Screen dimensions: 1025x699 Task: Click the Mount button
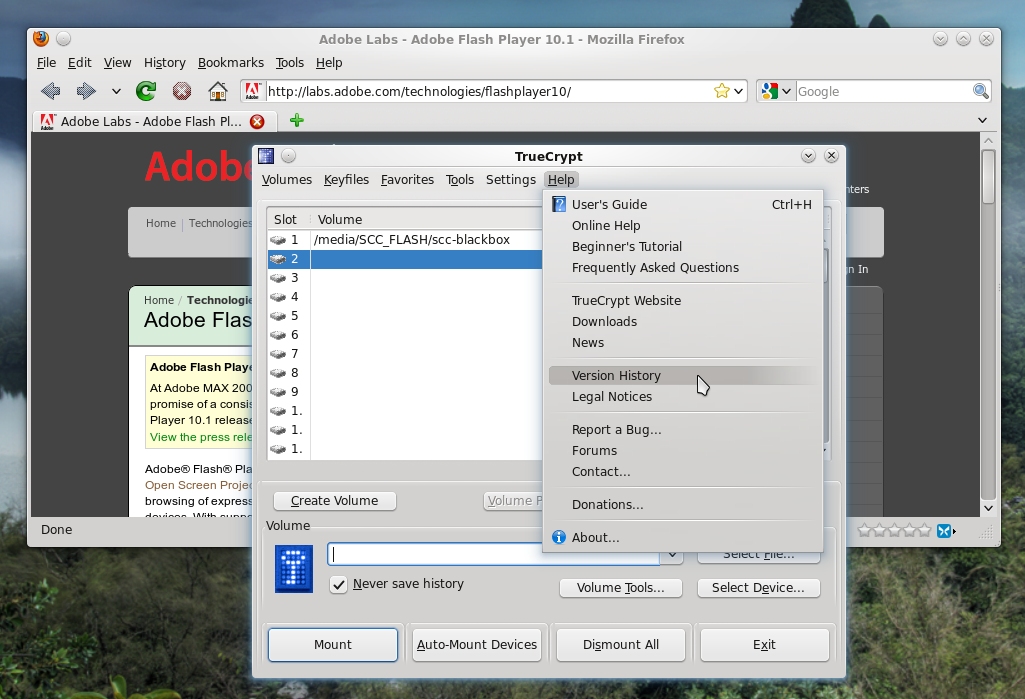[x=333, y=645]
